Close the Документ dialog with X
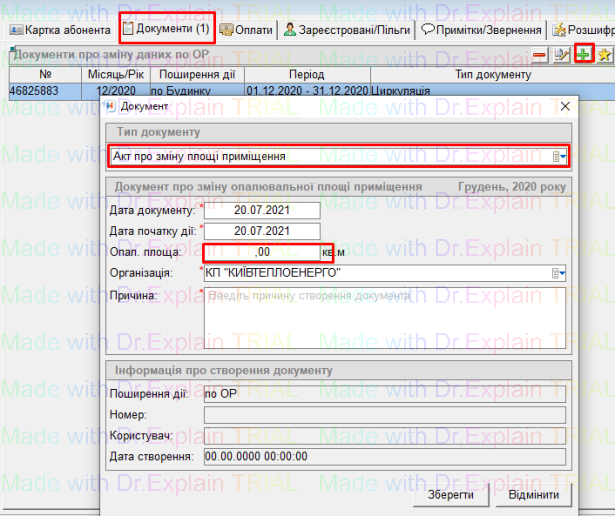 (563, 106)
